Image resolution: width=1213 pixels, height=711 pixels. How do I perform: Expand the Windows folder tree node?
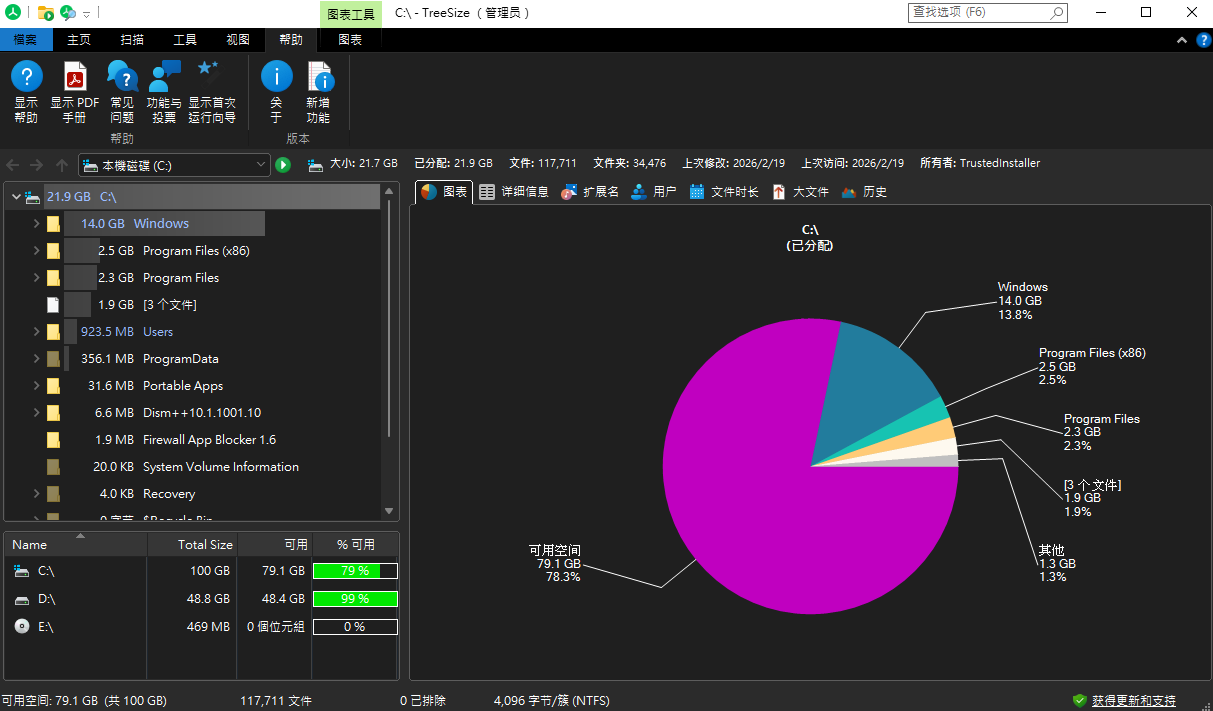(x=37, y=224)
